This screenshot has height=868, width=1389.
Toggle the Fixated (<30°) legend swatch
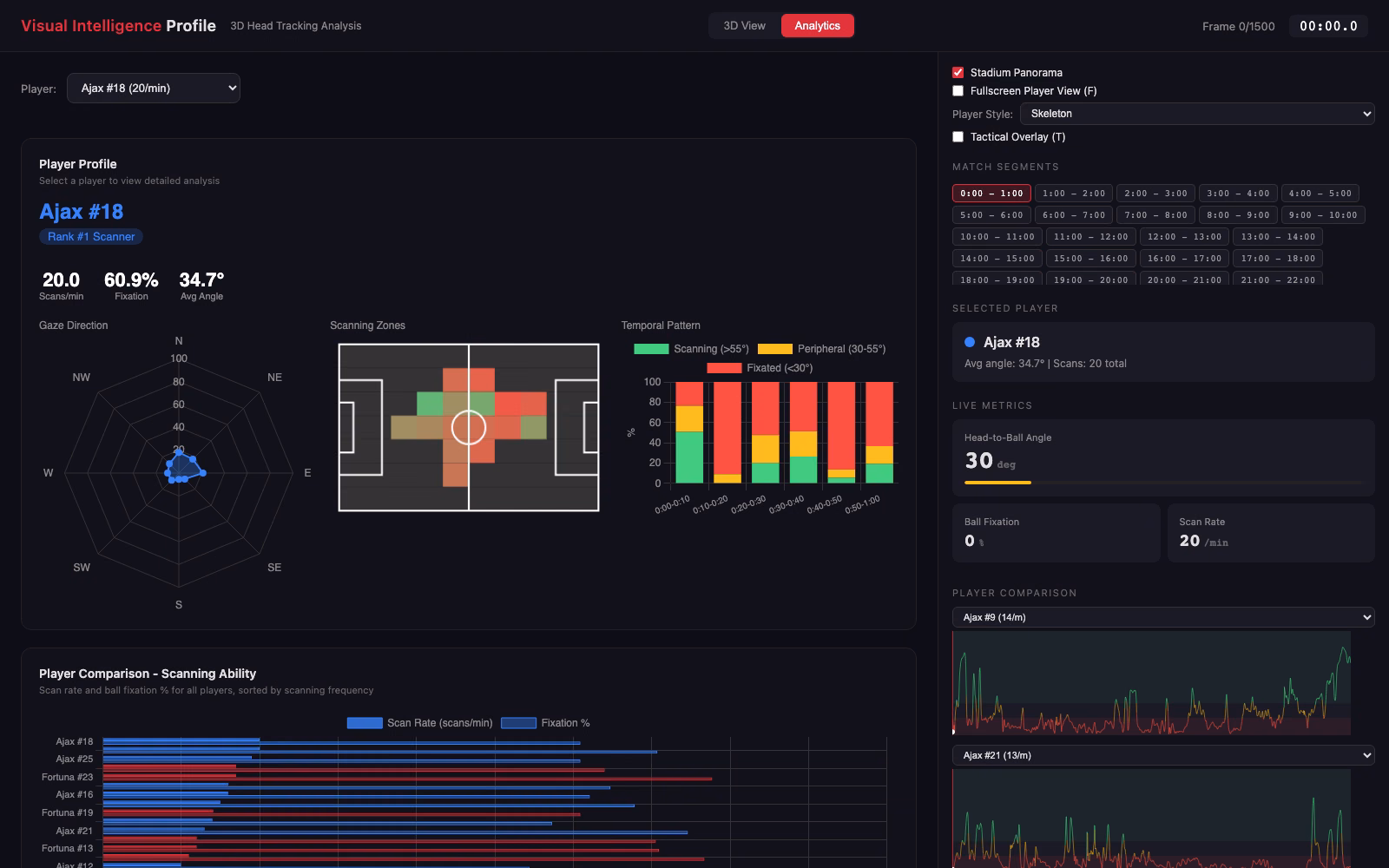point(724,368)
